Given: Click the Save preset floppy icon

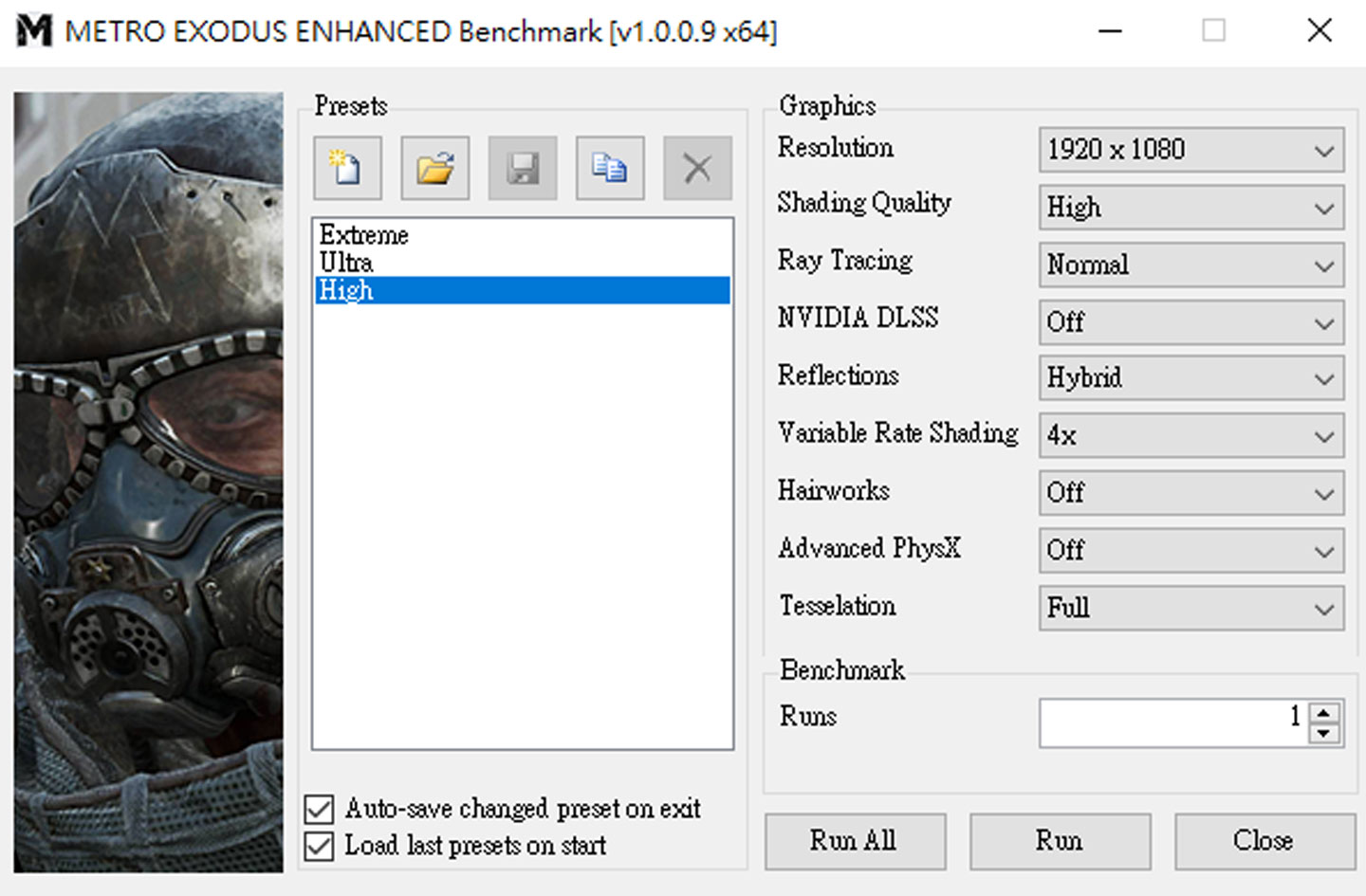Looking at the screenshot, I should pyautogui.click(x=523, y=169).
